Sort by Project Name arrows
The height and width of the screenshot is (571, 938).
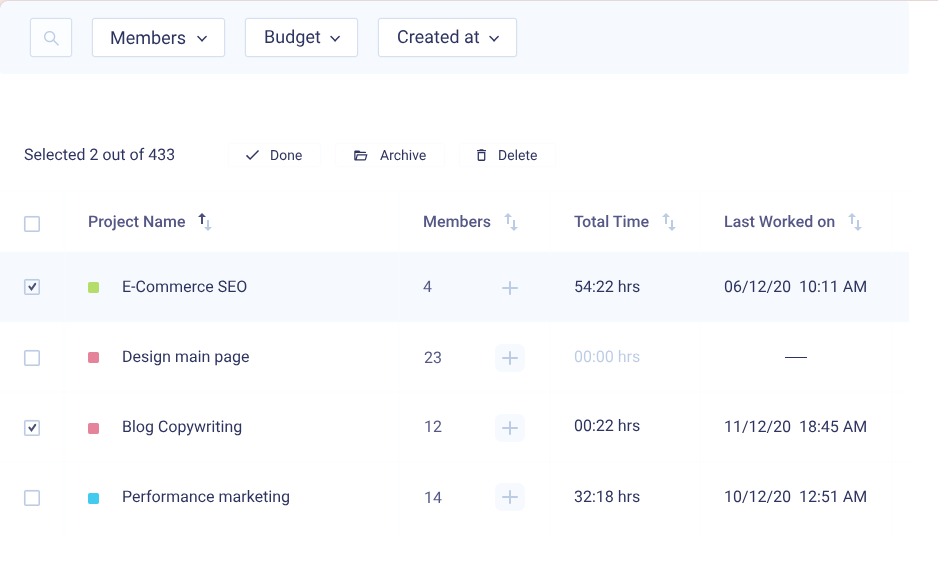[205, 222]
